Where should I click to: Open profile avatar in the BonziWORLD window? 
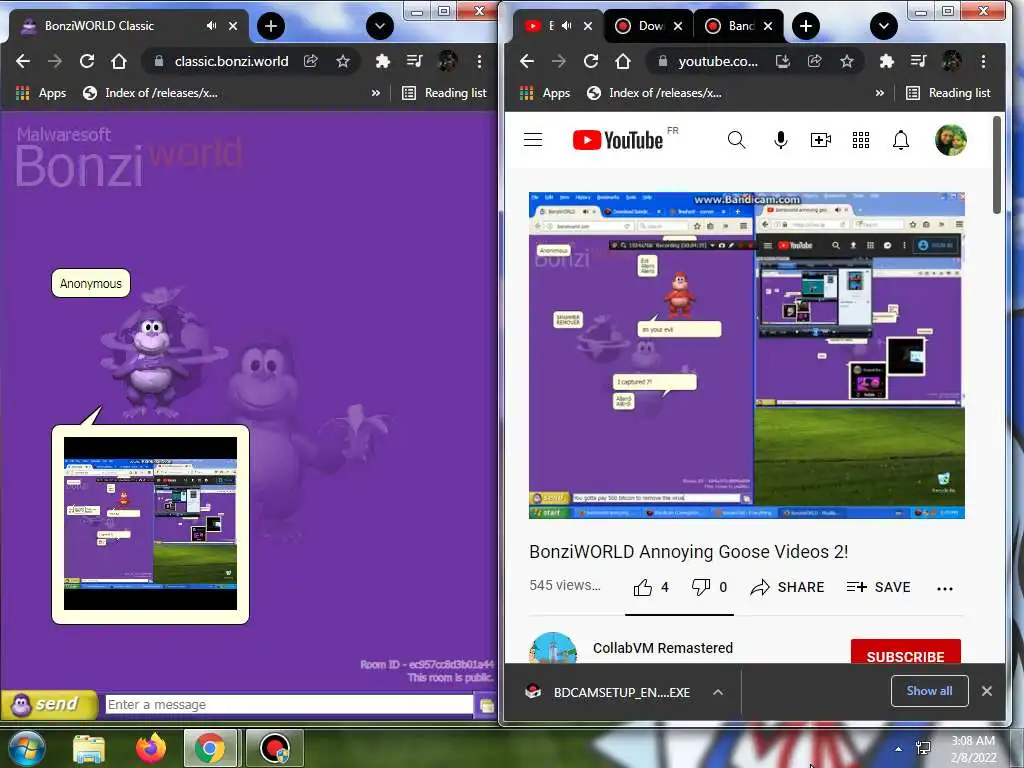(447, 61)
